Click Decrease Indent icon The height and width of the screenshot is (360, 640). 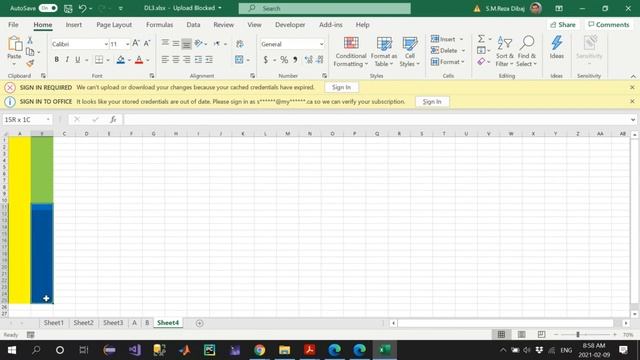pos(198,60)
